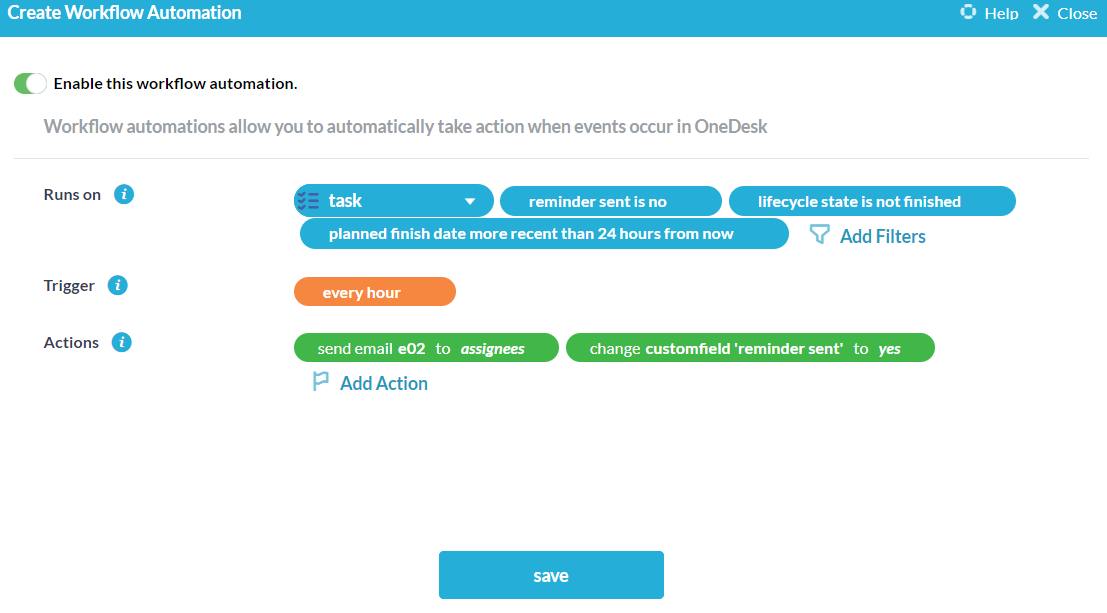
Task: Click the Add Filters link
Action: click(x=882, y=236)
